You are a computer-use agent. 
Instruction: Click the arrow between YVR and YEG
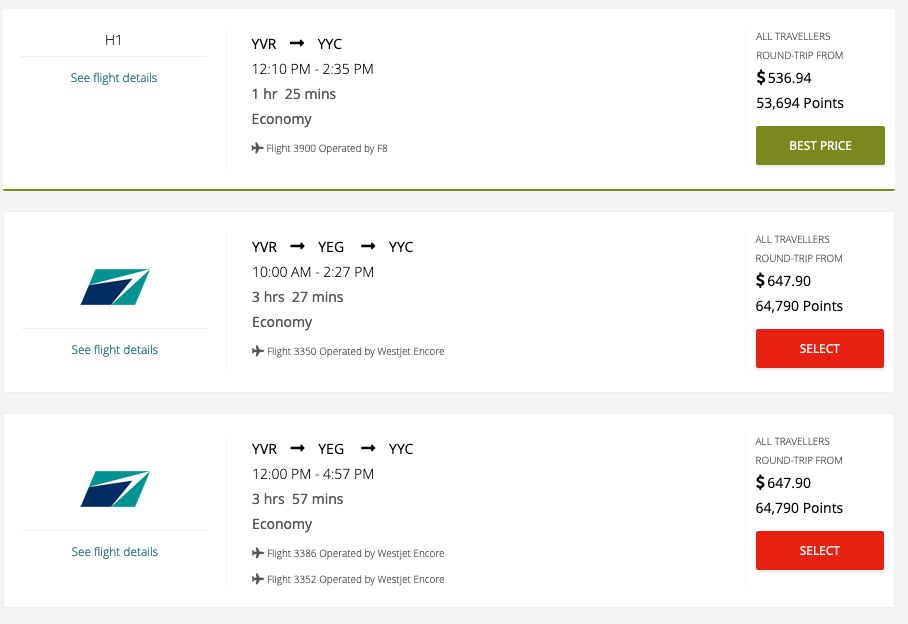pyautogui.click(x=296, y=246)
